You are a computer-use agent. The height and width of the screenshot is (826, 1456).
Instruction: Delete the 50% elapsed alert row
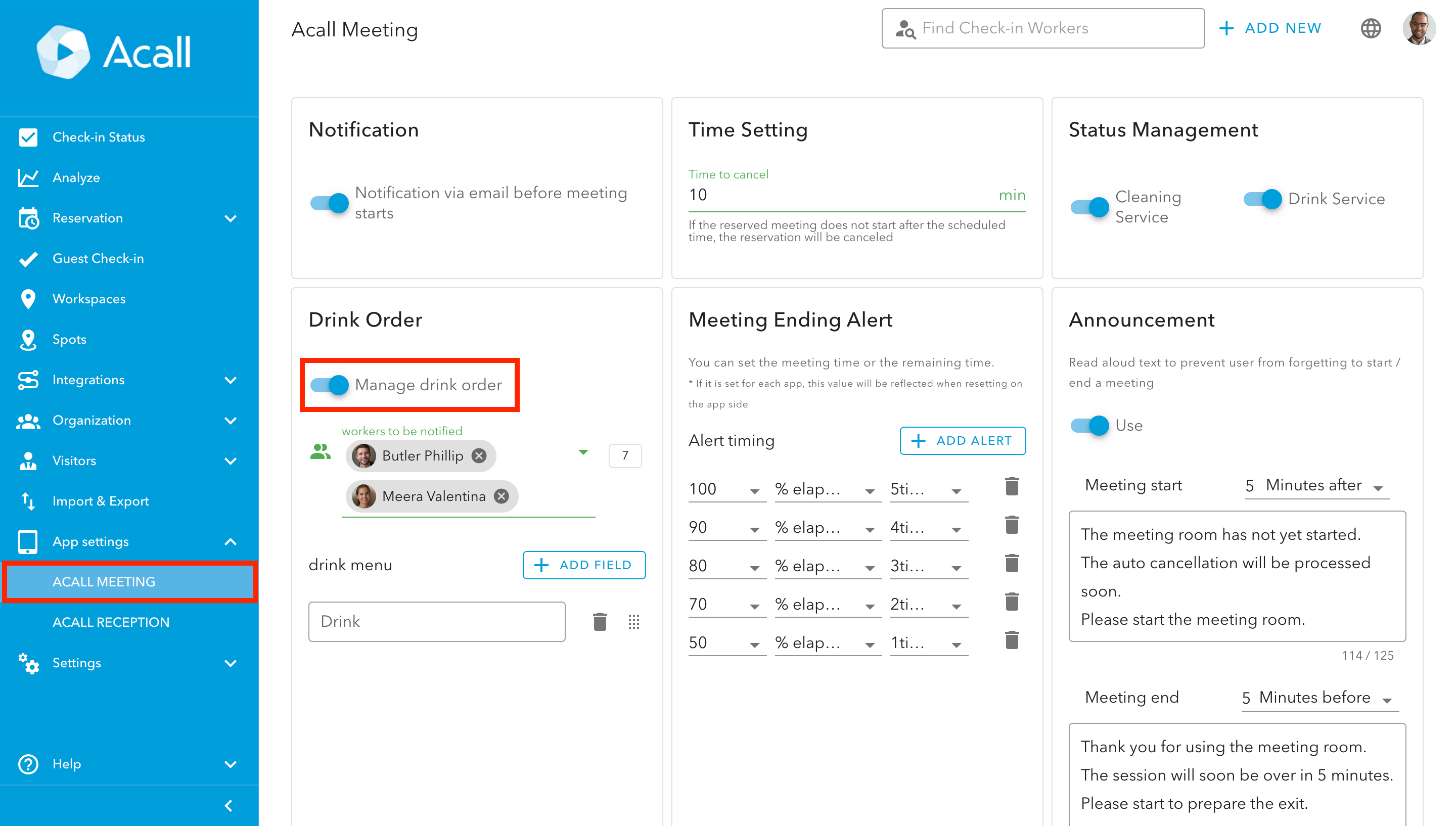tap(1011, 640)
